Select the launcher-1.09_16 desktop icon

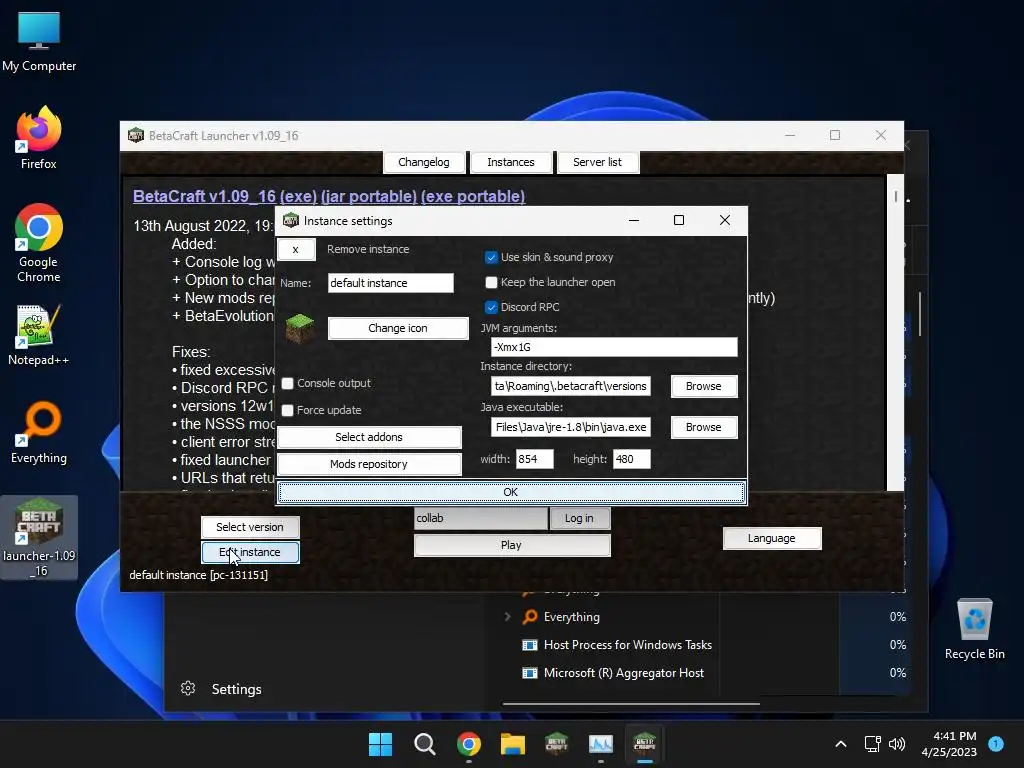(39, 537)
